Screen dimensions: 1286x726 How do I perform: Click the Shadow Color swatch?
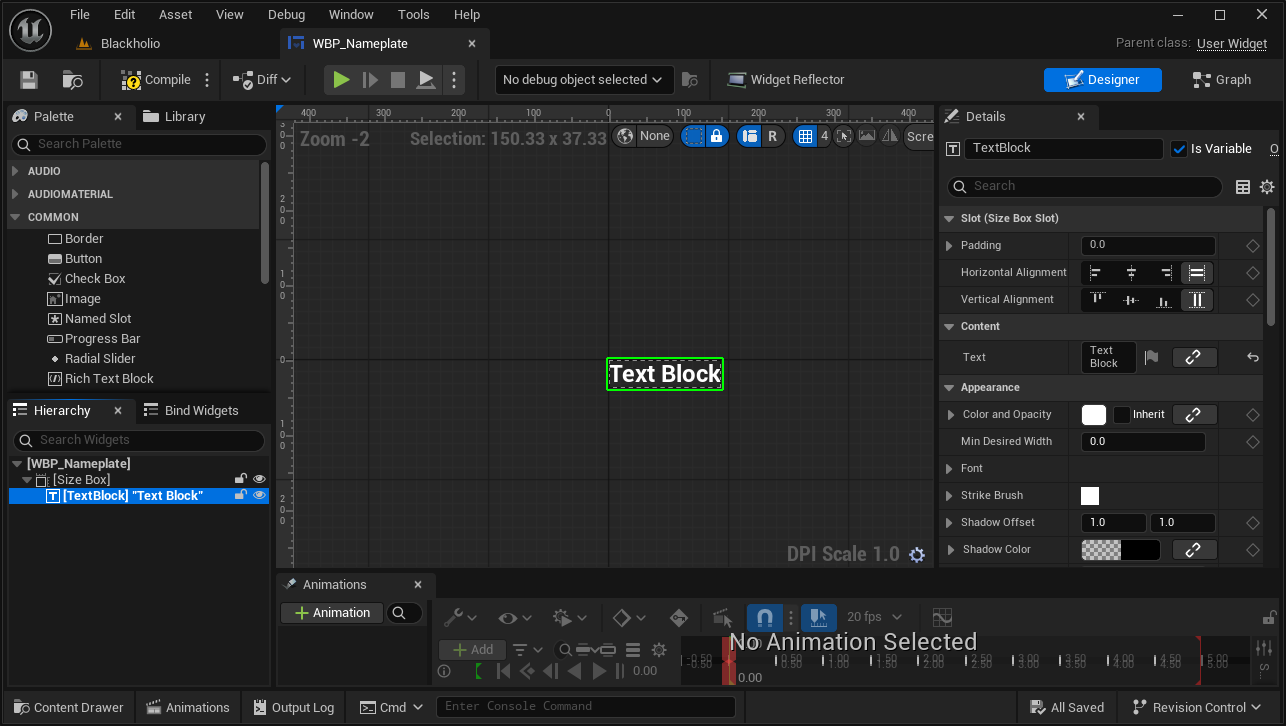(1120, 550)
